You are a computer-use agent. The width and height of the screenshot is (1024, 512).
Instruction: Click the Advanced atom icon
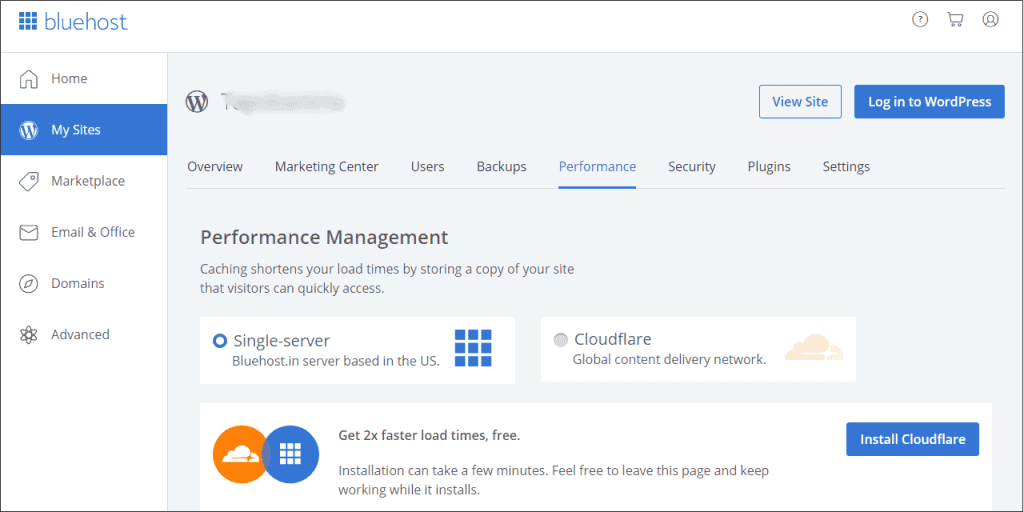click(x=29, y=335)
